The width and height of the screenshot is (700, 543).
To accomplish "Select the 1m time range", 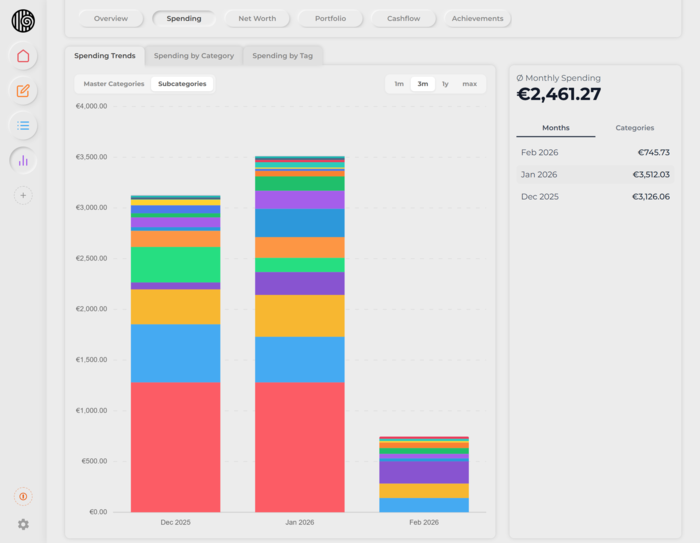I will (399, 84).
